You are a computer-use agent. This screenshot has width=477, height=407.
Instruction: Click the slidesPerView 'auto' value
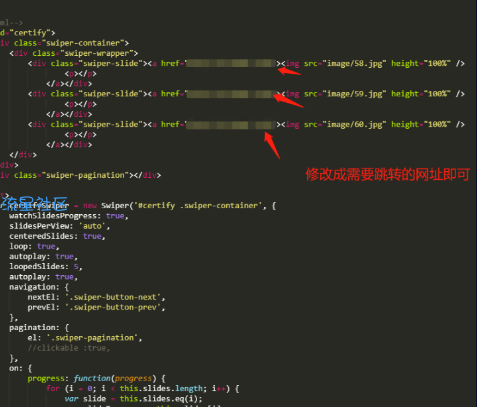pos(92,226)
